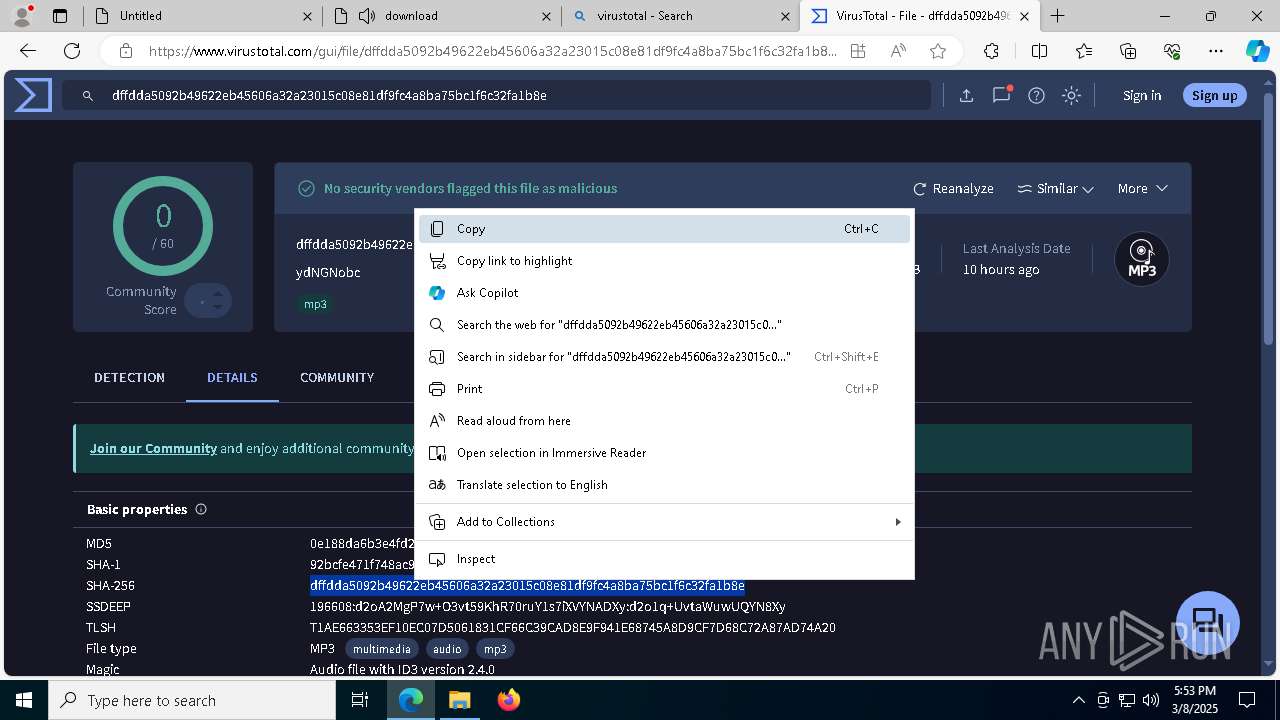Image resolution: width=1280 pixels, height=720 pixels.
Task: Open the chat widget bubble
Action: tap(1208, 622)
